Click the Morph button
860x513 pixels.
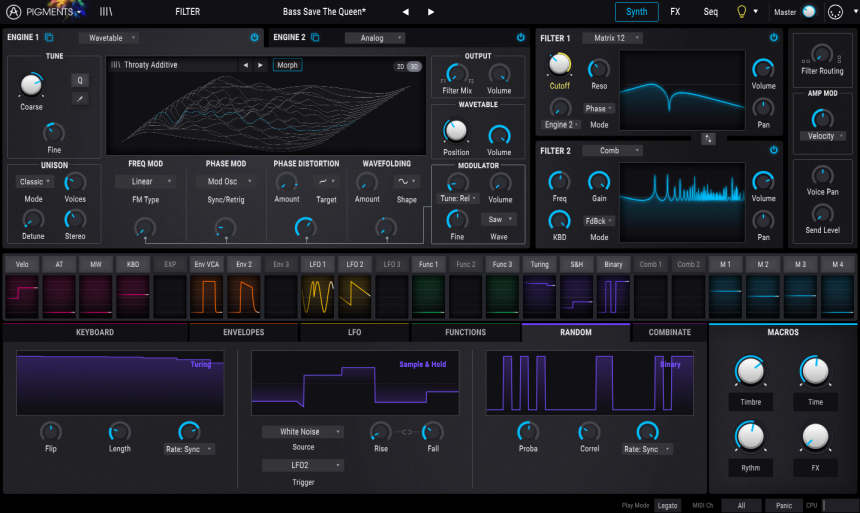(287, 65)
